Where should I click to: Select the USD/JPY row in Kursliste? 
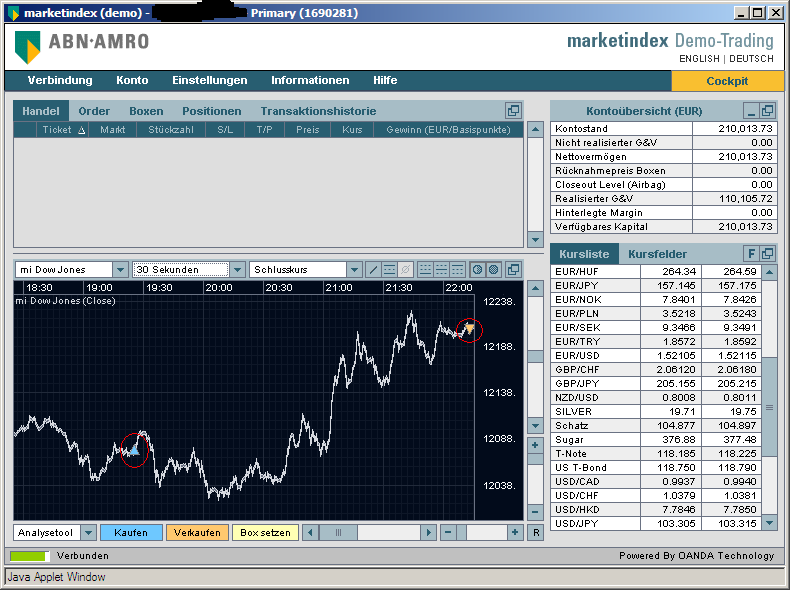coord(656,523)
